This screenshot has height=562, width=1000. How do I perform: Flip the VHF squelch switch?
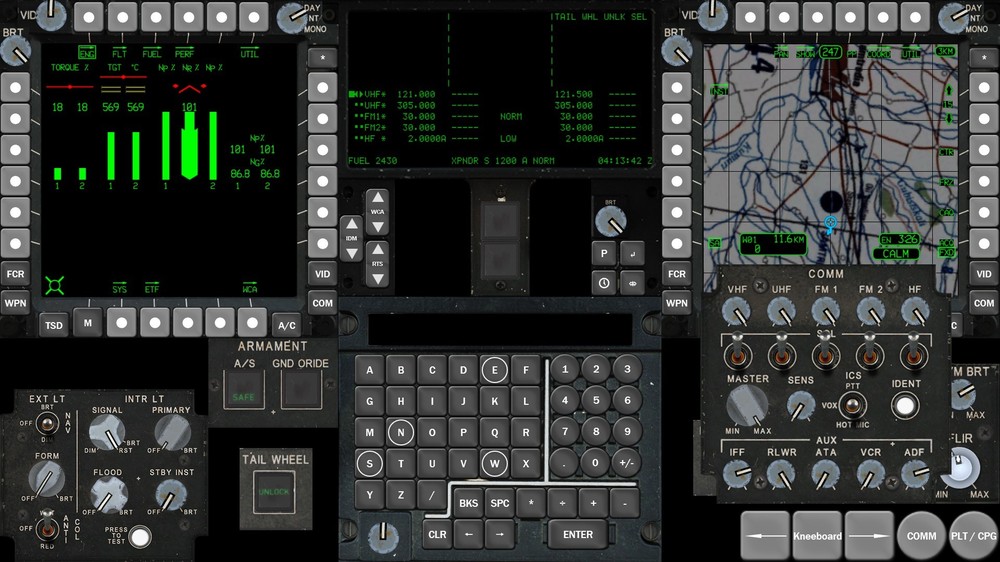click(737, 353)
